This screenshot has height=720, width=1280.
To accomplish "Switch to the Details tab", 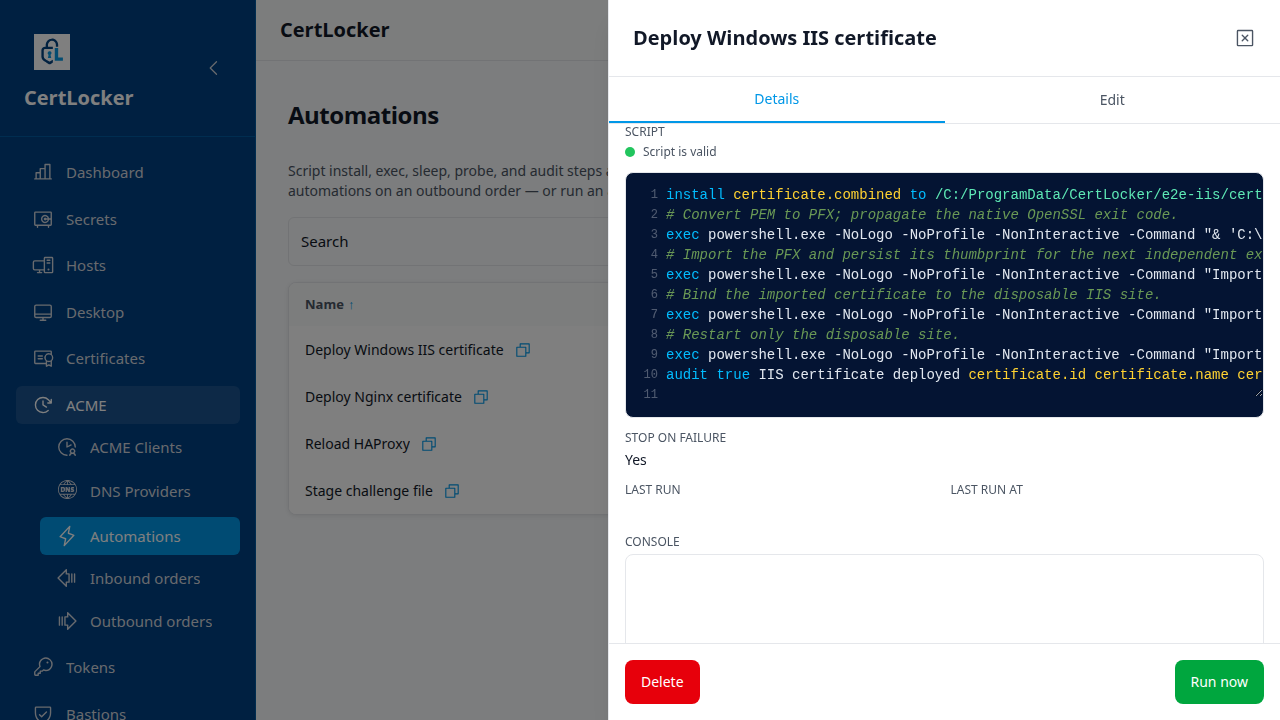I will pos(776,99).
